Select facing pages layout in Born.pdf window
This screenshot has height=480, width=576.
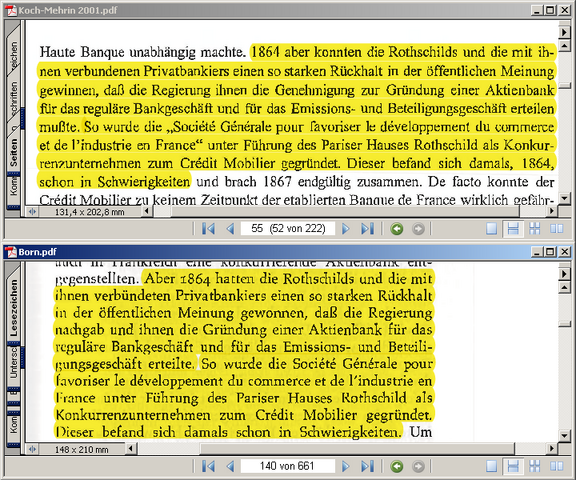point(557,466)
